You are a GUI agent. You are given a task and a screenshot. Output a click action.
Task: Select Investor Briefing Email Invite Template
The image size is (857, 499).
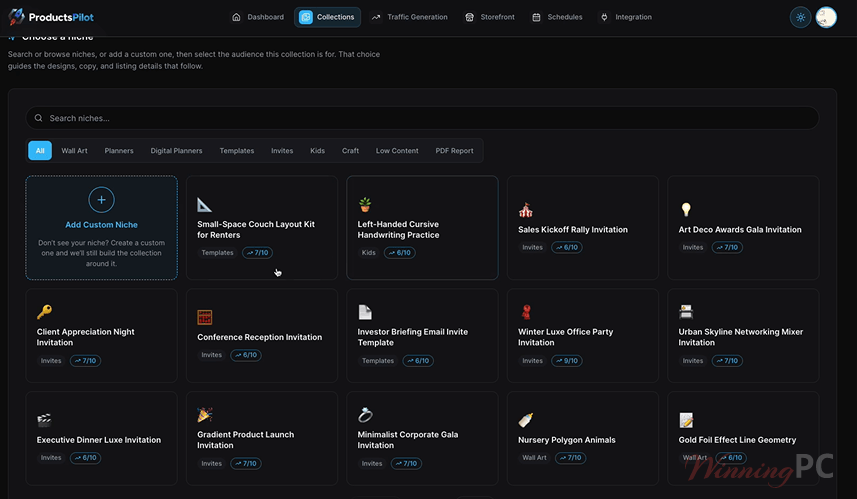click(x=422, y=336)
